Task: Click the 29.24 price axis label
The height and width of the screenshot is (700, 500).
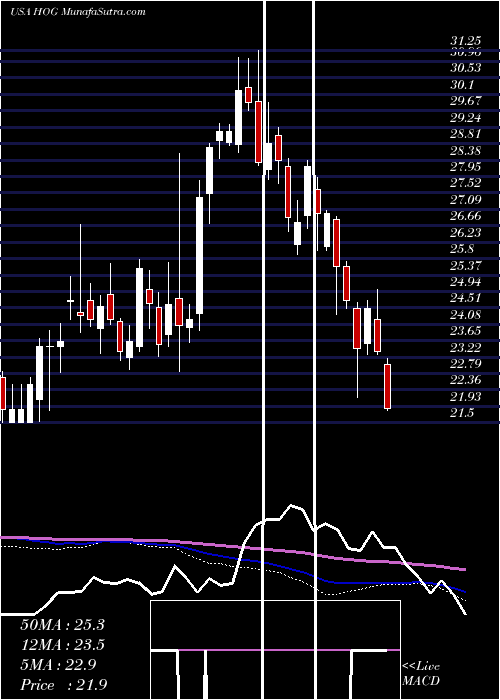Action: (466, 118)
